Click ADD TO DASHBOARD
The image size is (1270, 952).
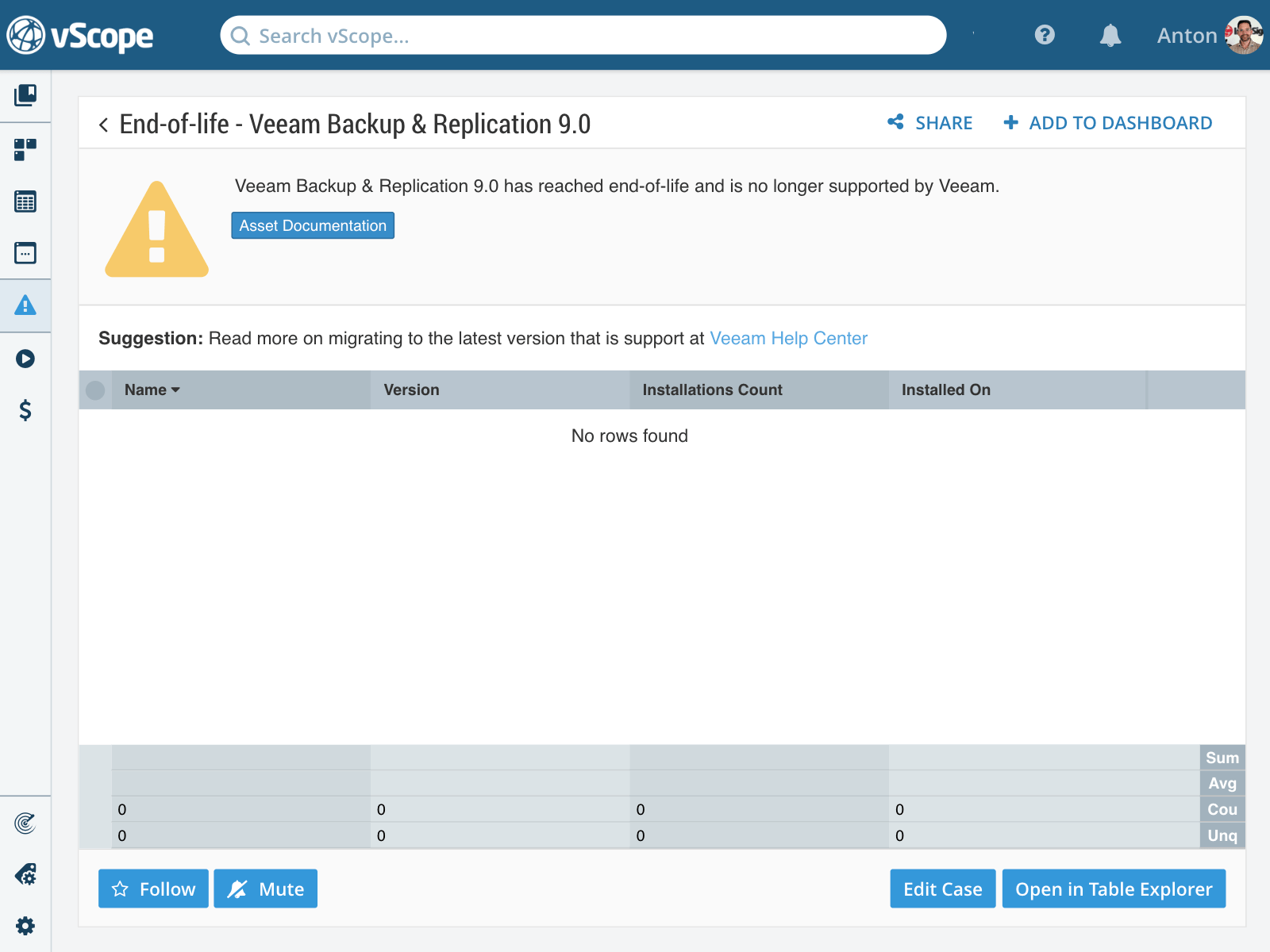(x=1120, y=123)
